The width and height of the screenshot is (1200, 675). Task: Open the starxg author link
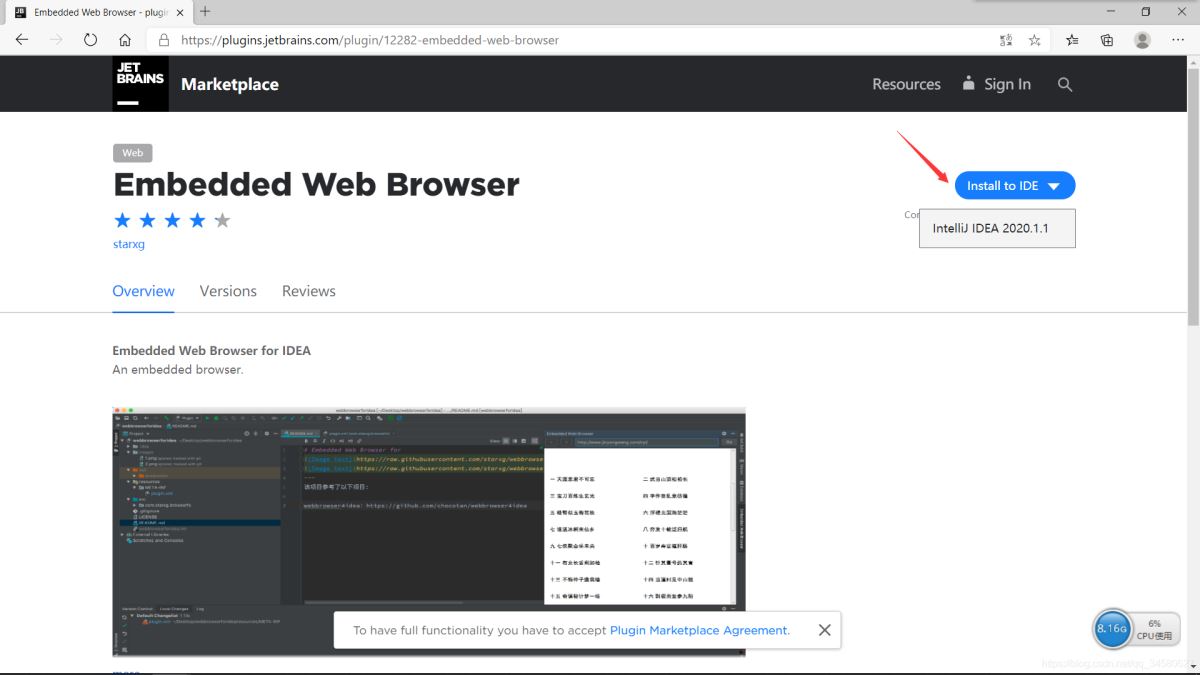pyautogui.click(x=129, y=244)
